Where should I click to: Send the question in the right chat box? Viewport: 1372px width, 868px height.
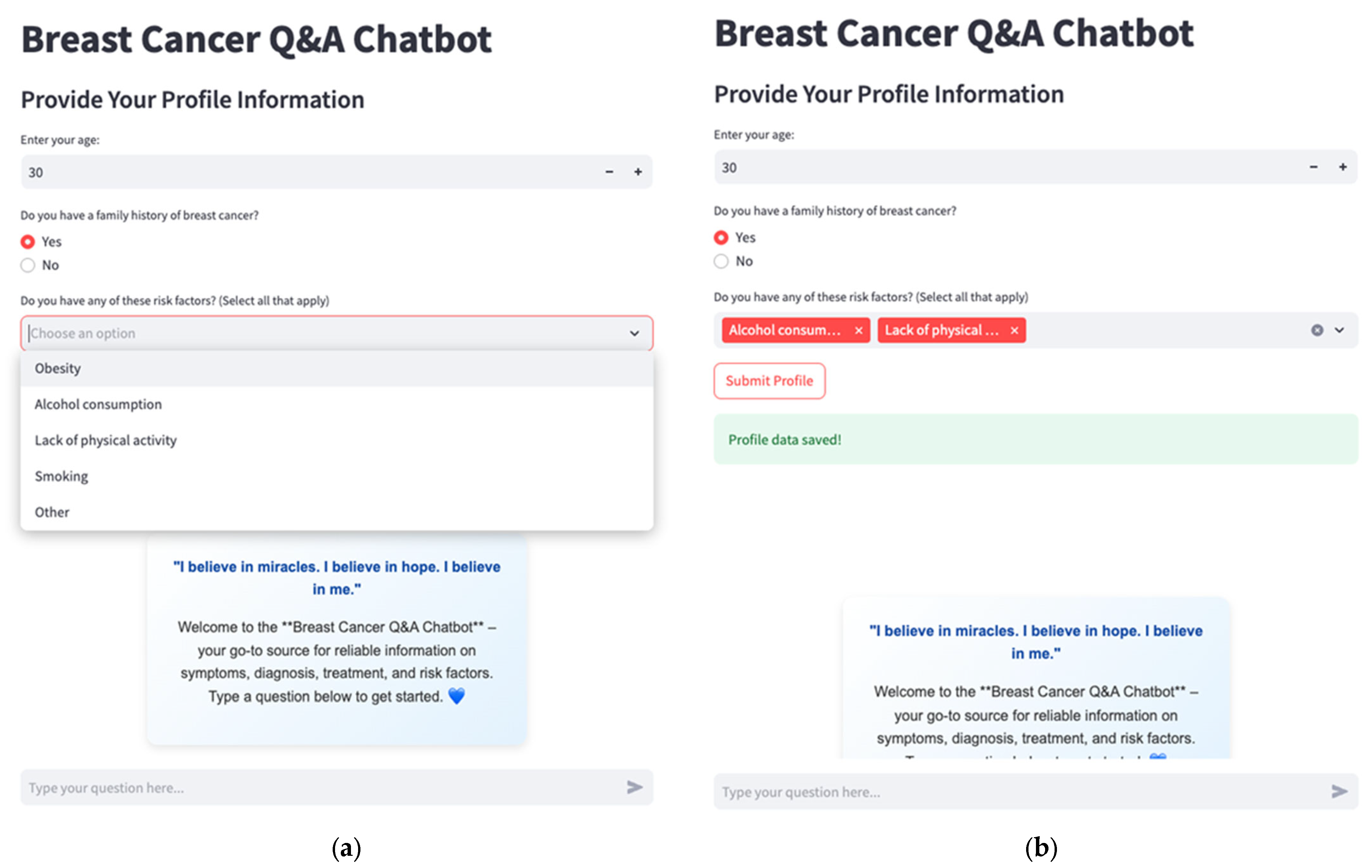1339,791
